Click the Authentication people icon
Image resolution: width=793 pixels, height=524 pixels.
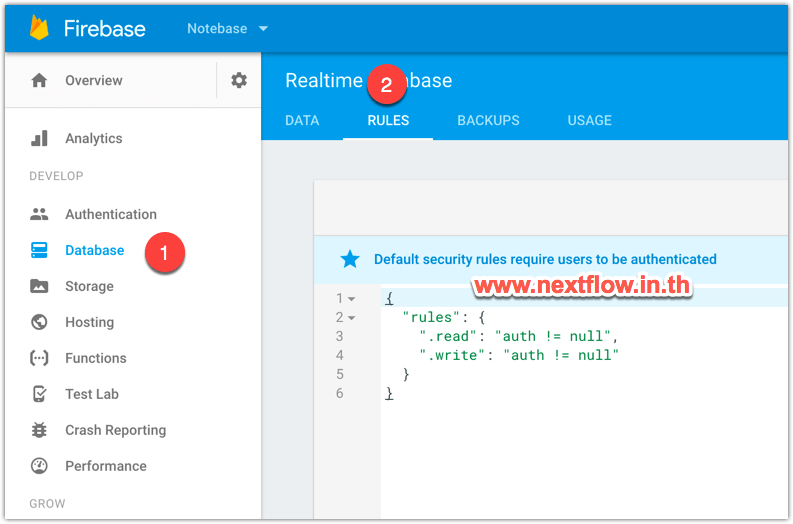[39, 214]
